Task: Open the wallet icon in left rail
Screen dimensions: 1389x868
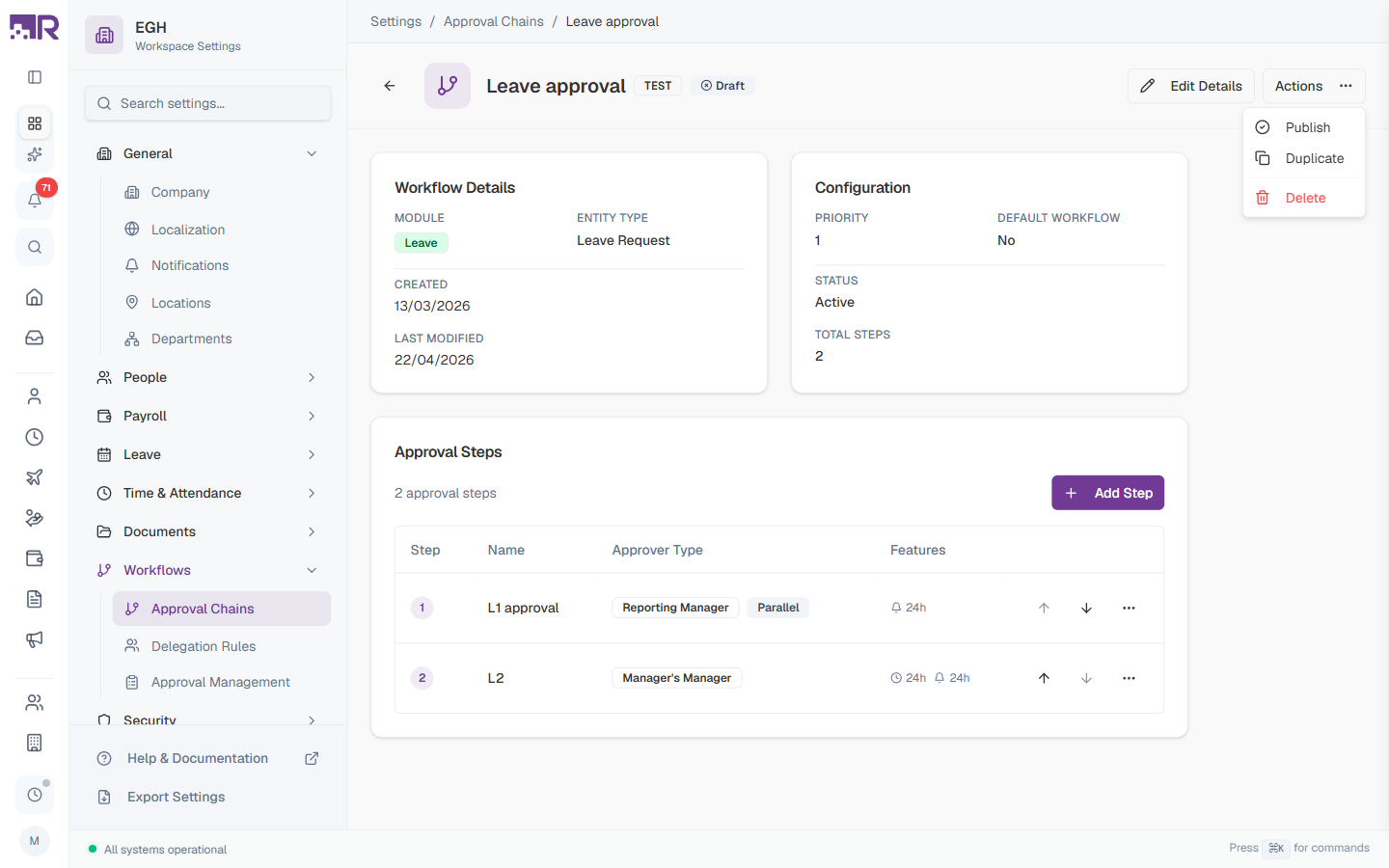Action: (35, 558)
